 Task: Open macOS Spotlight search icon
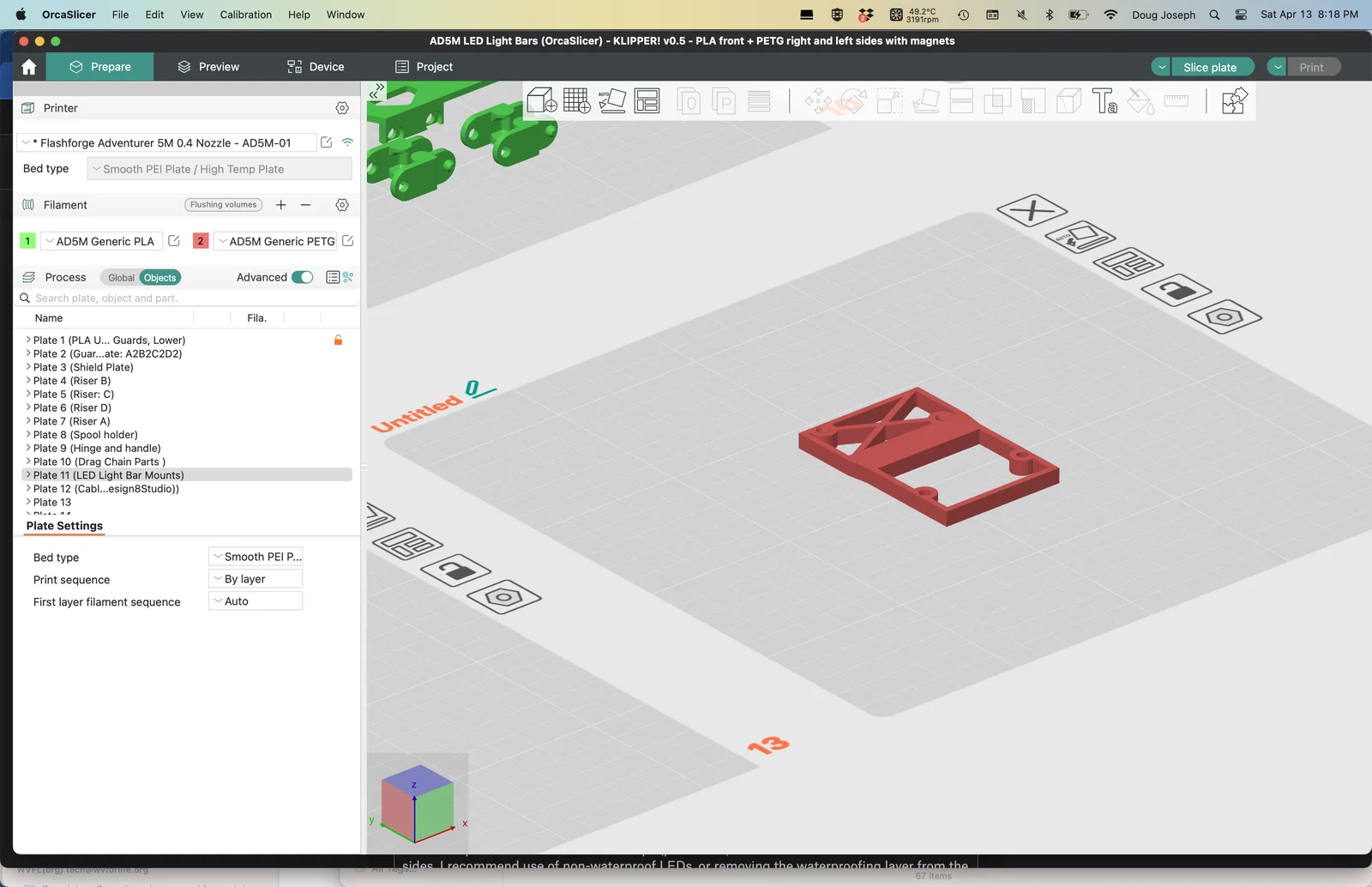1214,15
